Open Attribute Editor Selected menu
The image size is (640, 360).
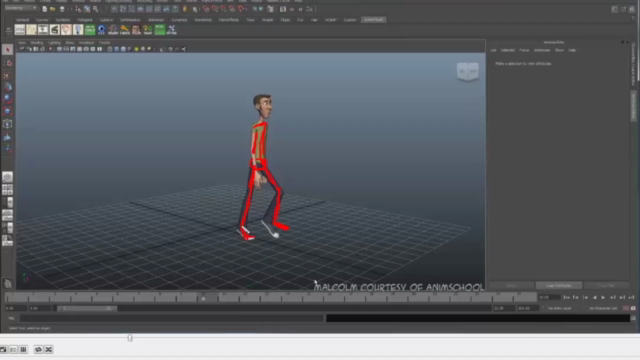pos(508,50)
